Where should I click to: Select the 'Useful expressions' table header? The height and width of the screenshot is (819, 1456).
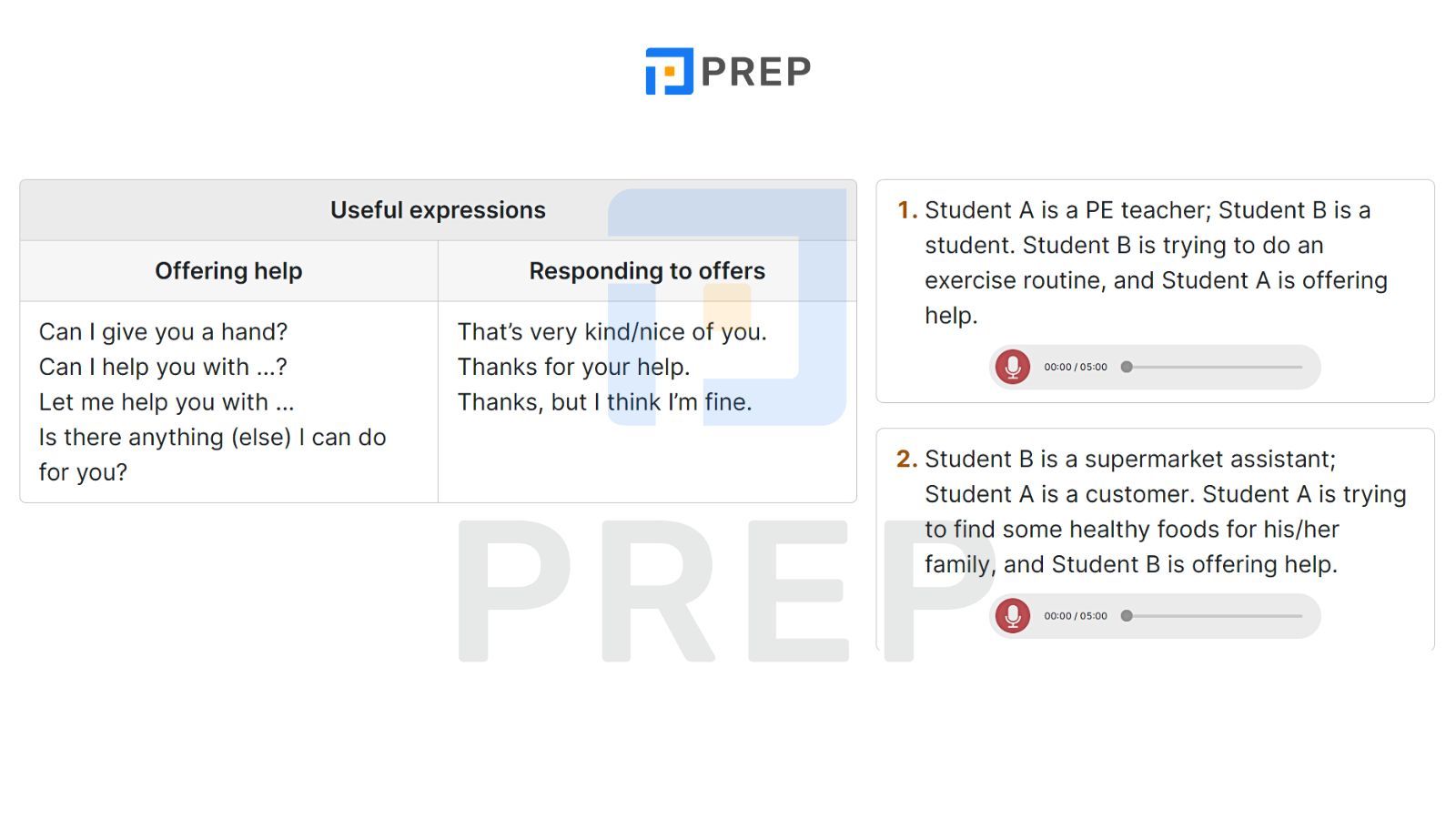438,210
